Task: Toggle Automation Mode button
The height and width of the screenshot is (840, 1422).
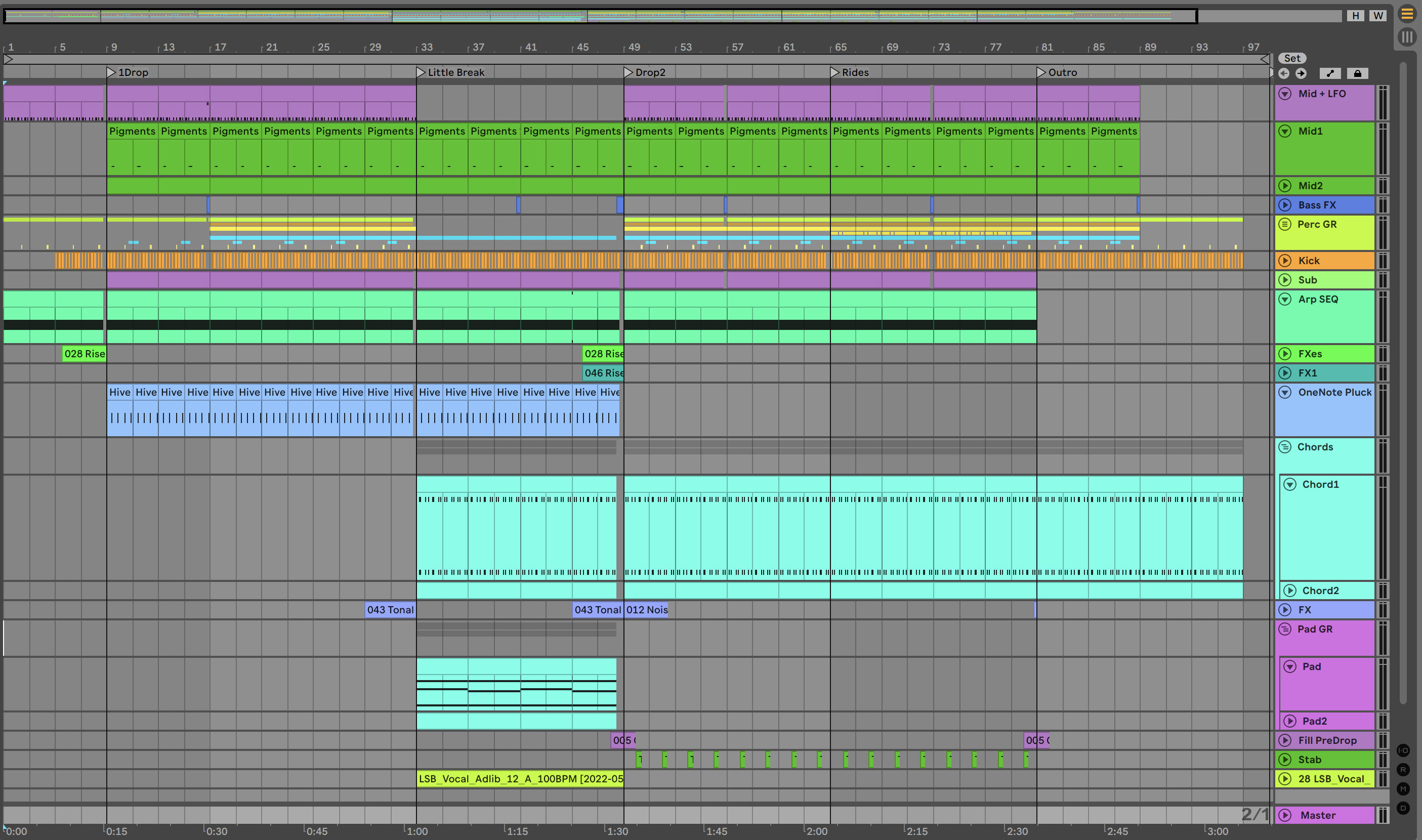Action: [1330, 73]
